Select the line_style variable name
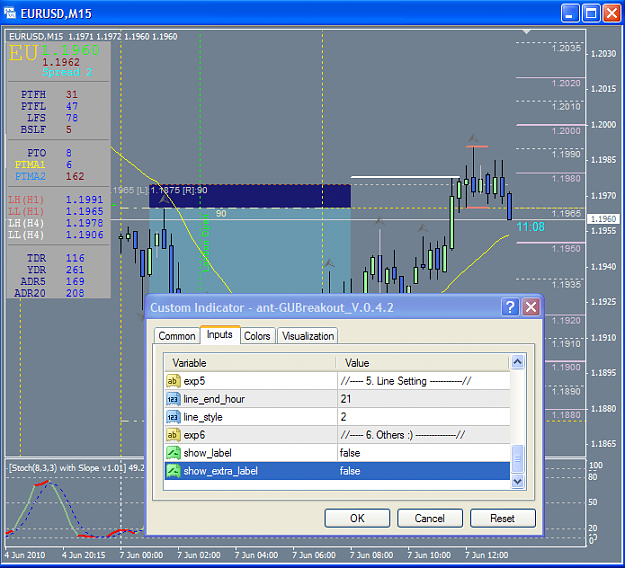 coord(203,417)
